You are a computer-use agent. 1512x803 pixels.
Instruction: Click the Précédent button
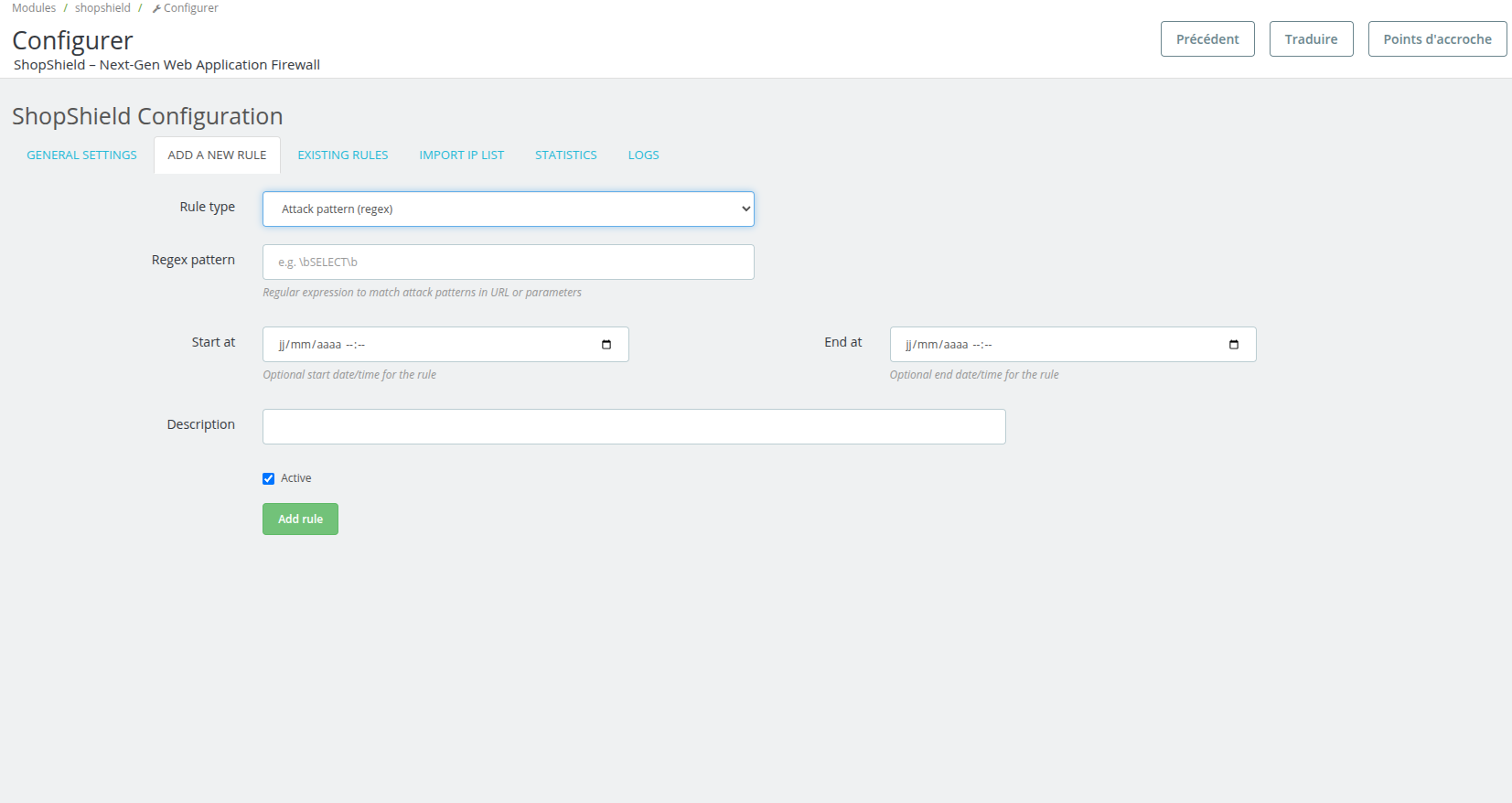tap(1207, 39)
